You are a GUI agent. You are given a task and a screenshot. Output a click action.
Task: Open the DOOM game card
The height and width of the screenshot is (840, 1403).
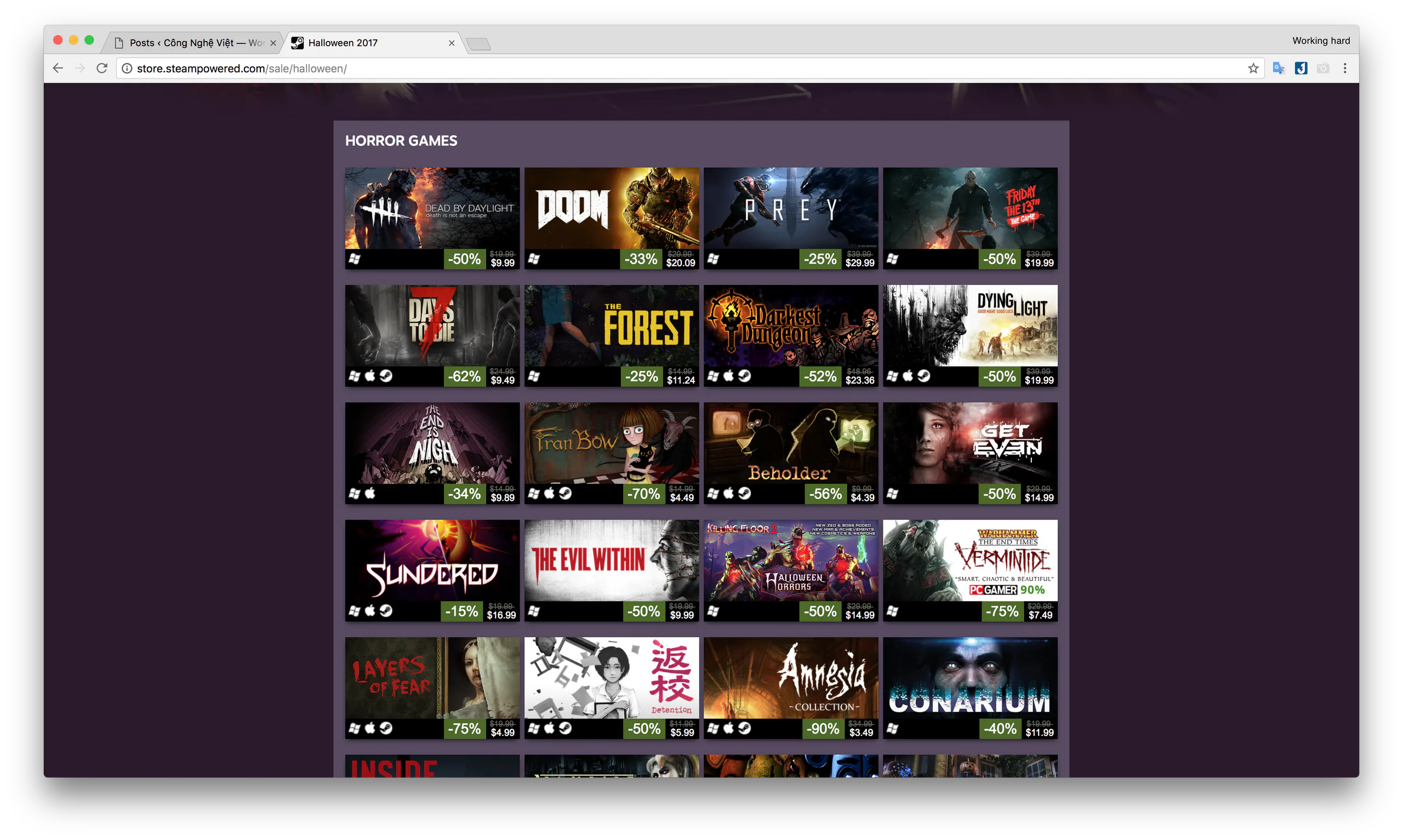tap(611, 219)
